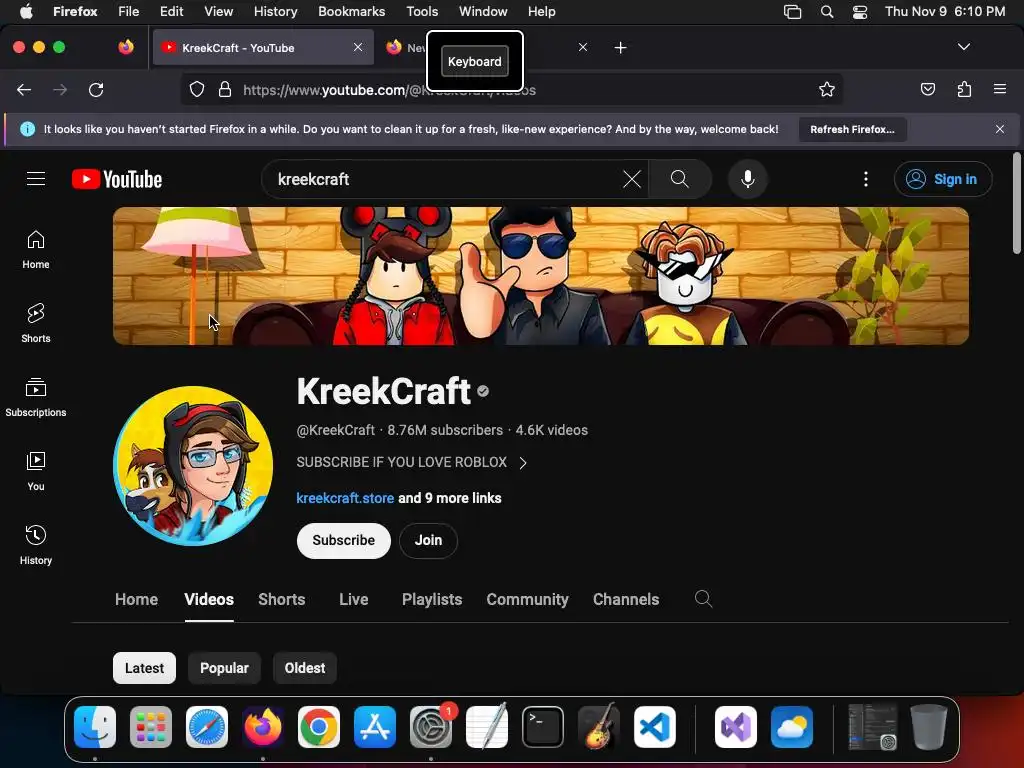1024x768 pixels.
Task: Start voice search with microphone
Action: coord(748,179)
